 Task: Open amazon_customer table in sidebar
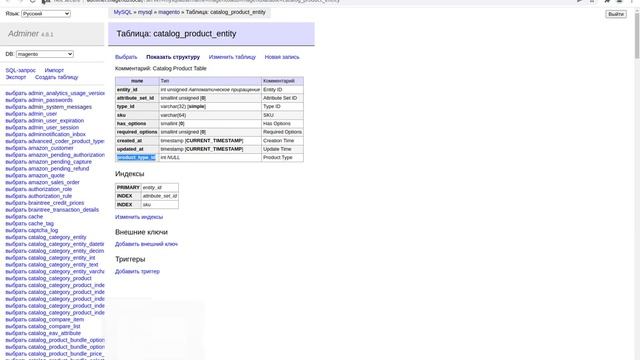click(x=51, y=148)
